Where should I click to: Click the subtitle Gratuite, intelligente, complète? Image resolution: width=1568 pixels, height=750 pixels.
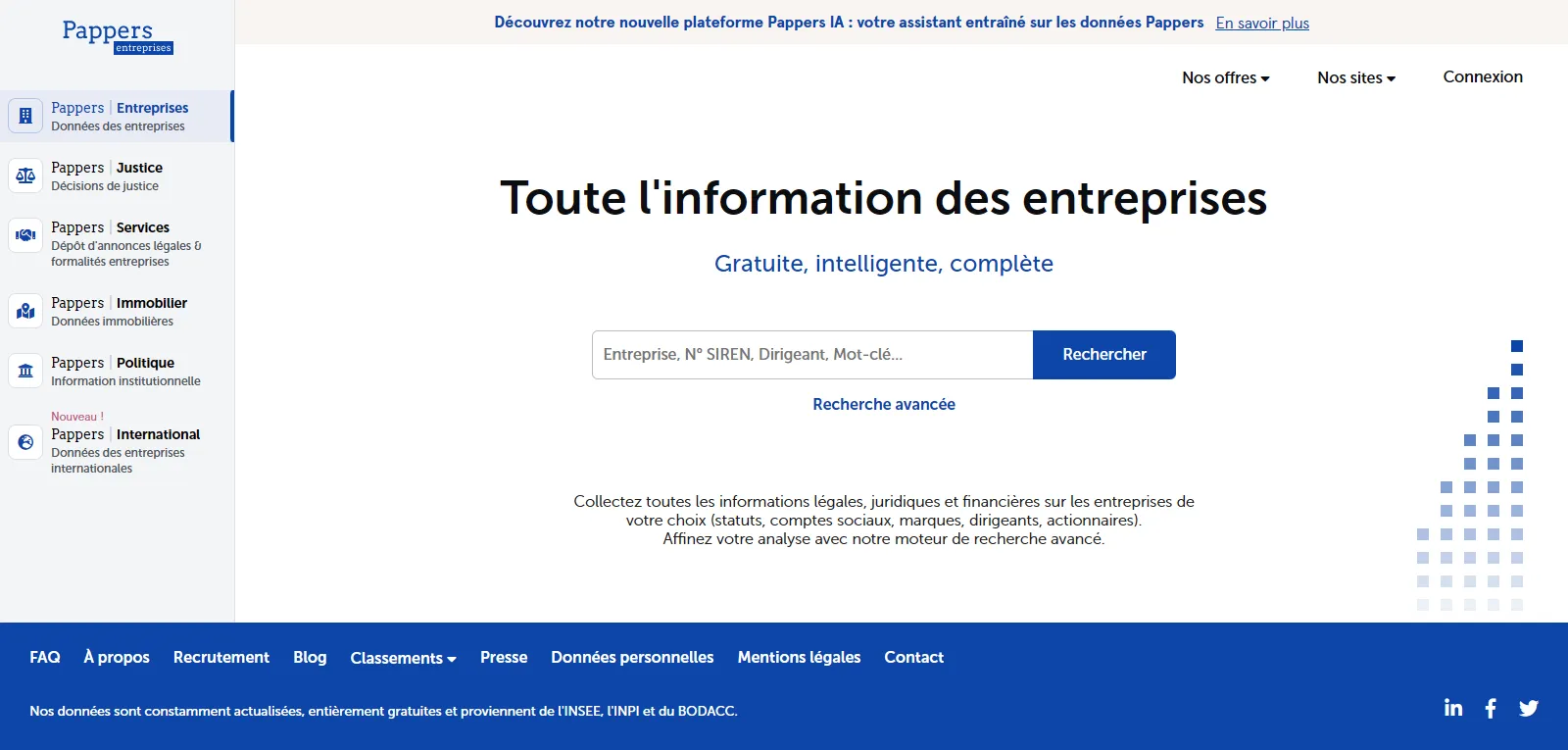click(x=884, y=264)
